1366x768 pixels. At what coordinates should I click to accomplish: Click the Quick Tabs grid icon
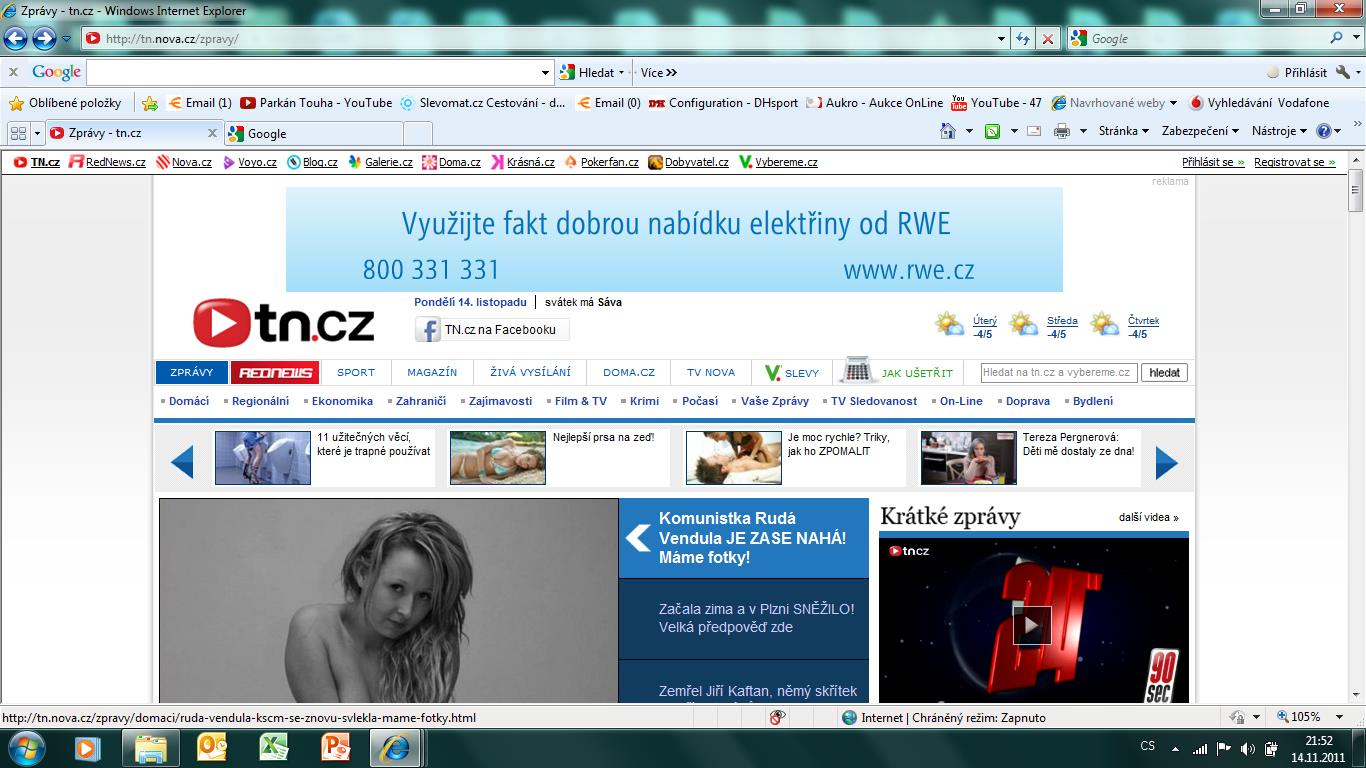[18, 132]
